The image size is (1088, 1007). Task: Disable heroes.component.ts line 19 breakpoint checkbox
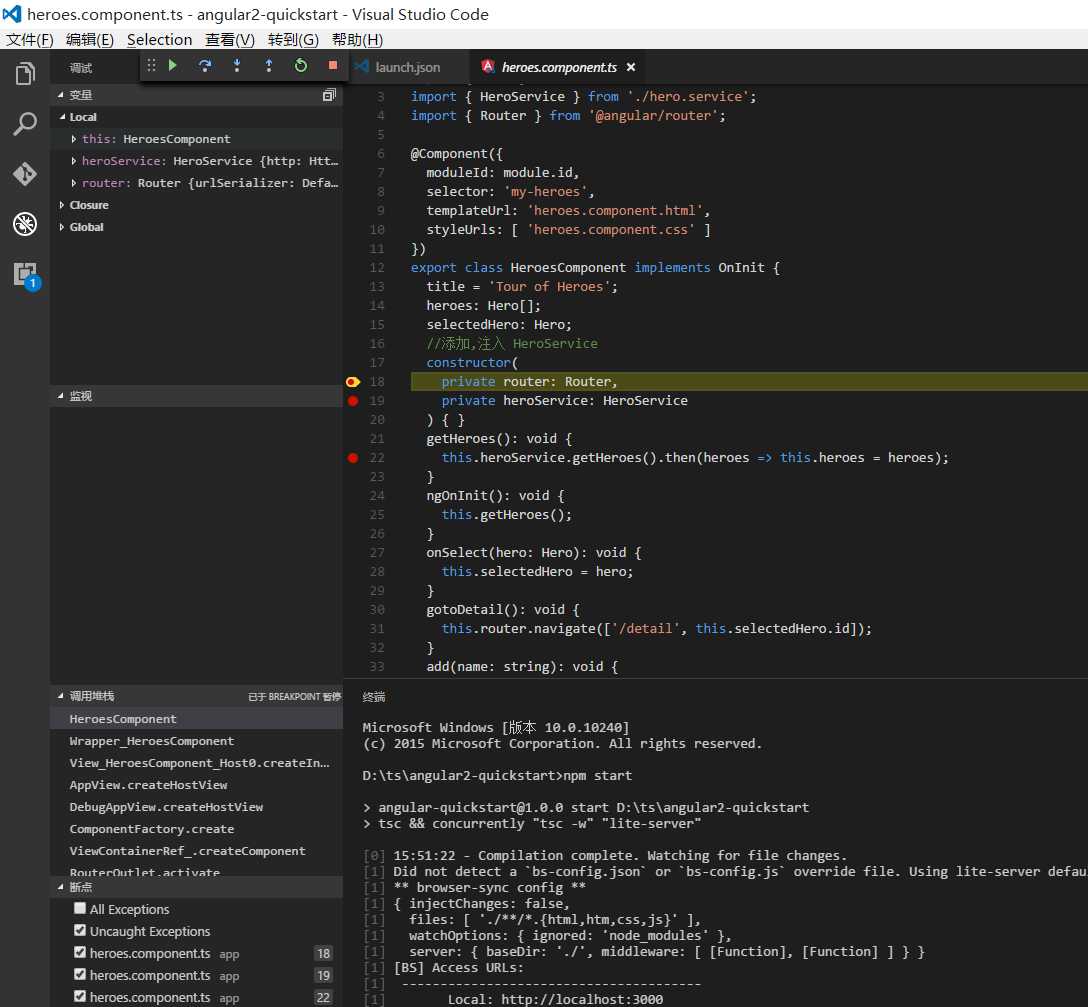80,974
